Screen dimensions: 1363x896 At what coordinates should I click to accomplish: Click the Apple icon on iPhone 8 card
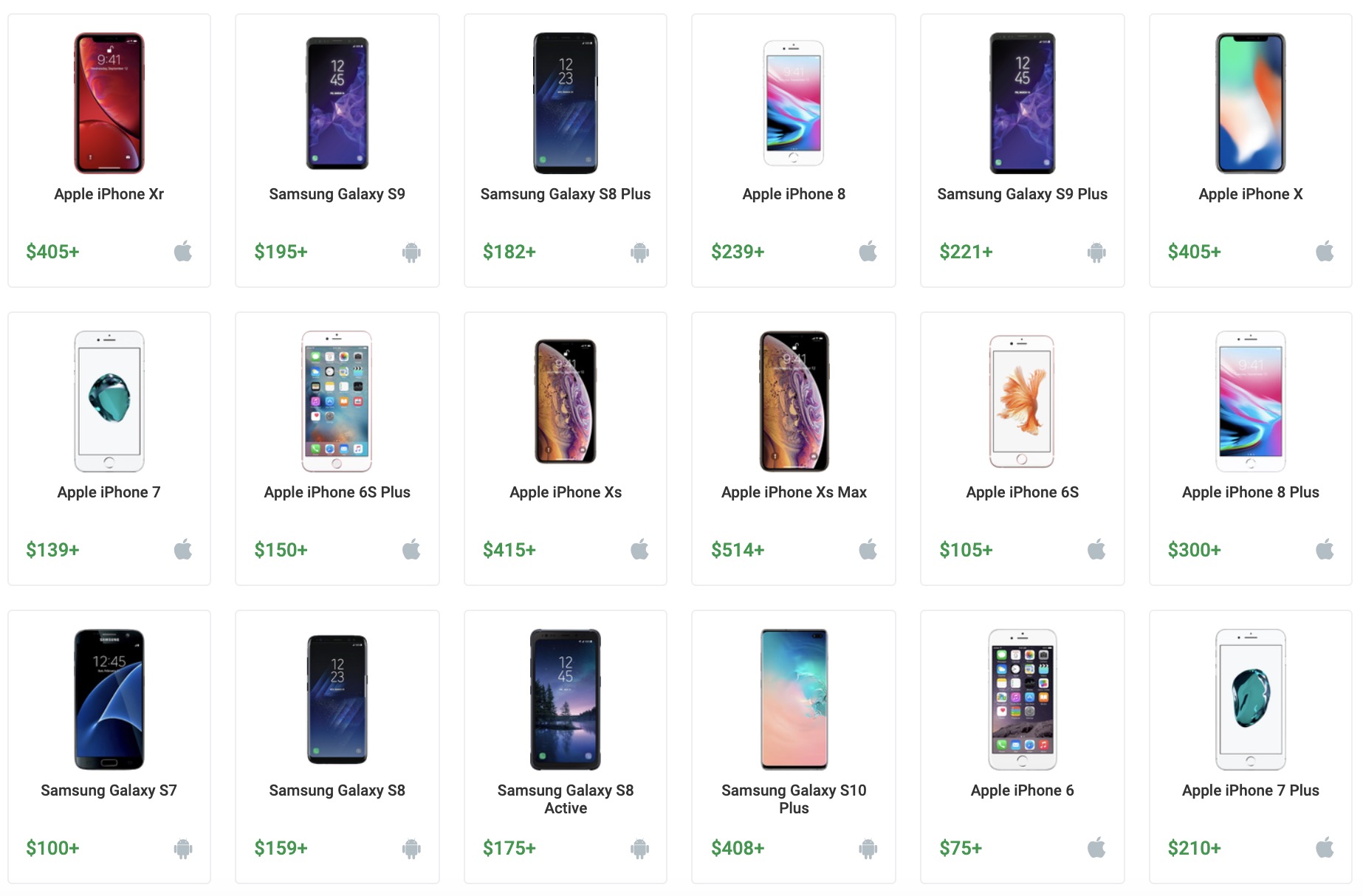coord(868,252)
